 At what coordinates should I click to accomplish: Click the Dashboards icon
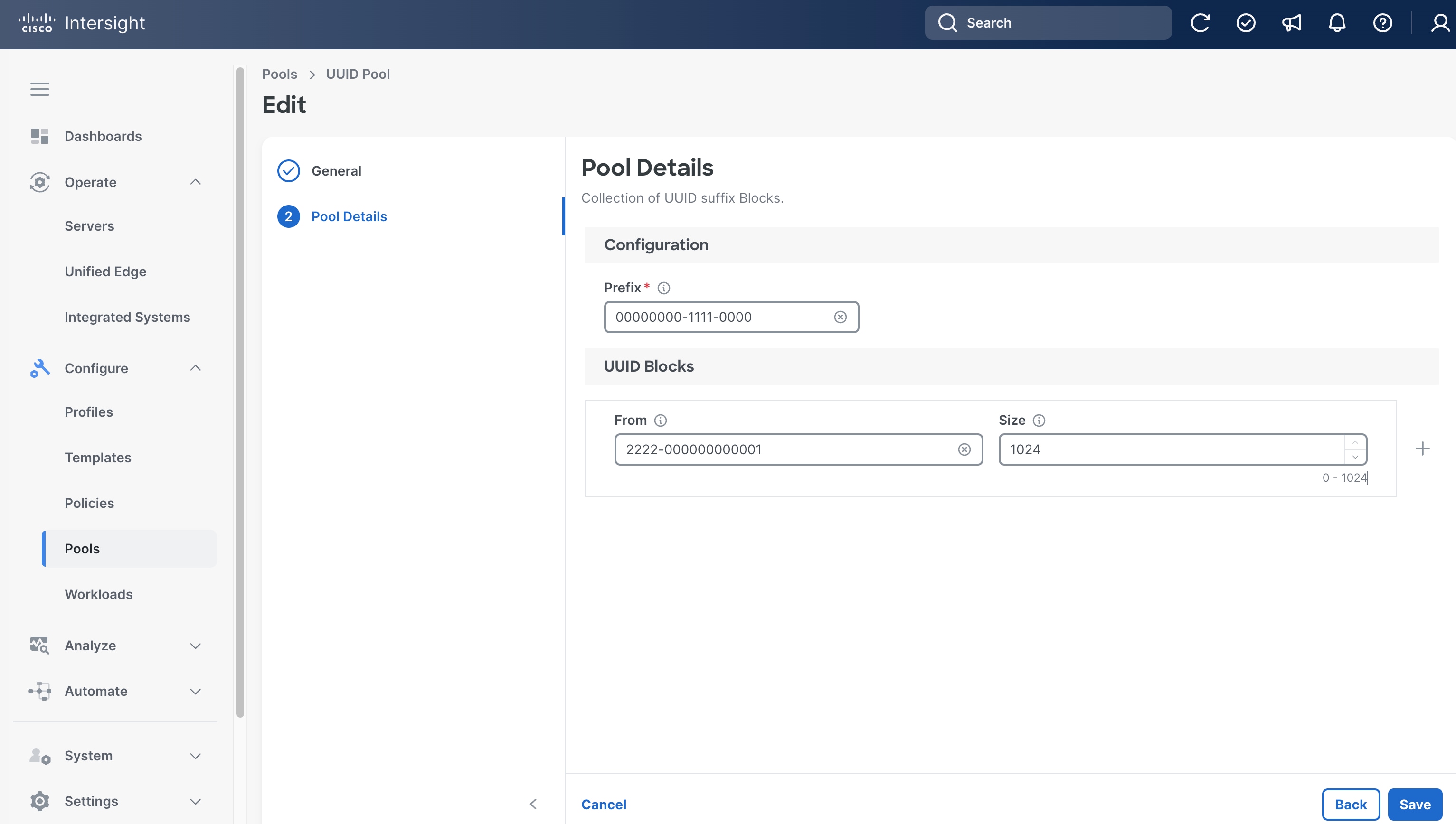coord(39,136)
